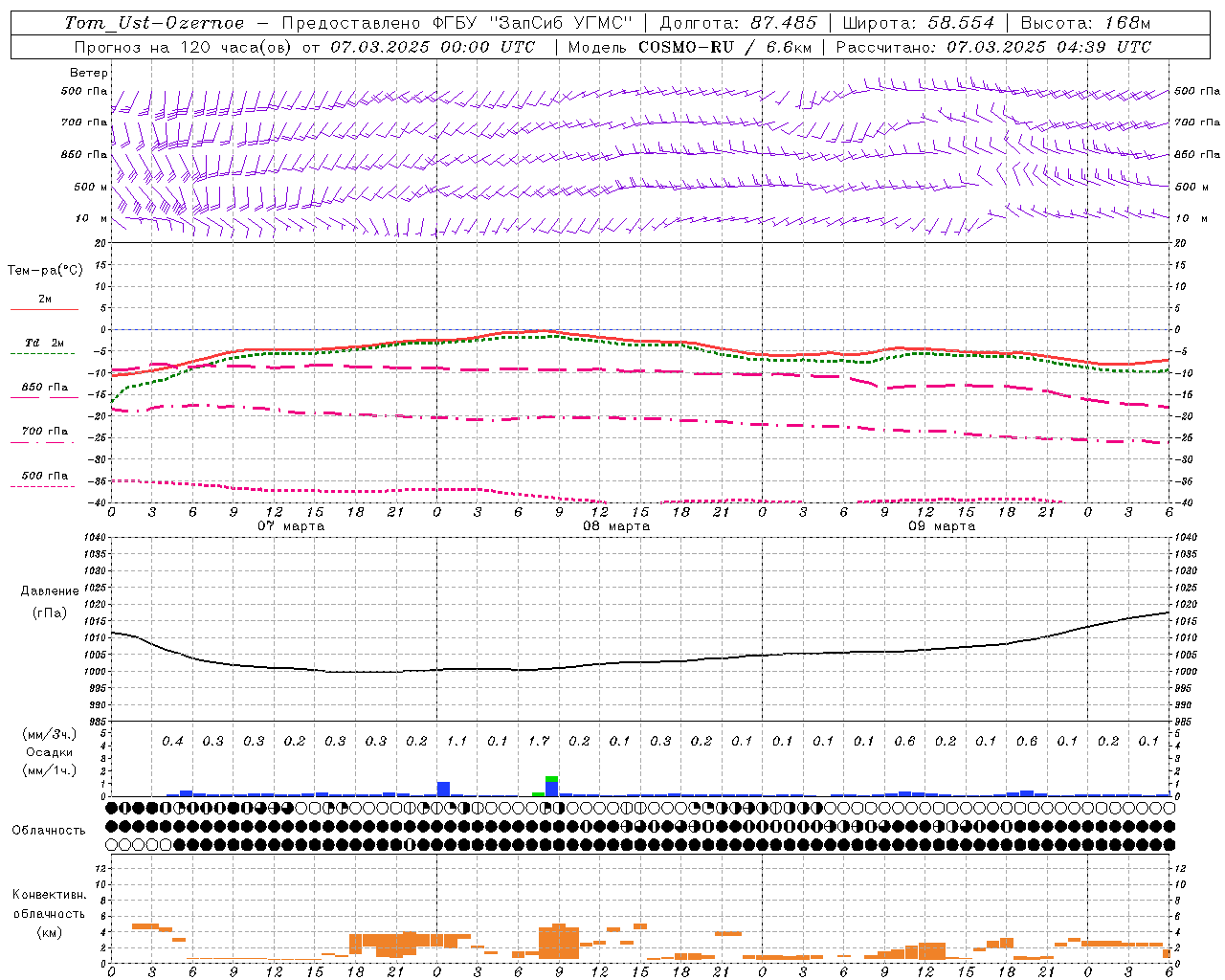This screenshot has height=980, width=1225.
Task: Click the Высота: 168м header value
Action: [1085, 23]
